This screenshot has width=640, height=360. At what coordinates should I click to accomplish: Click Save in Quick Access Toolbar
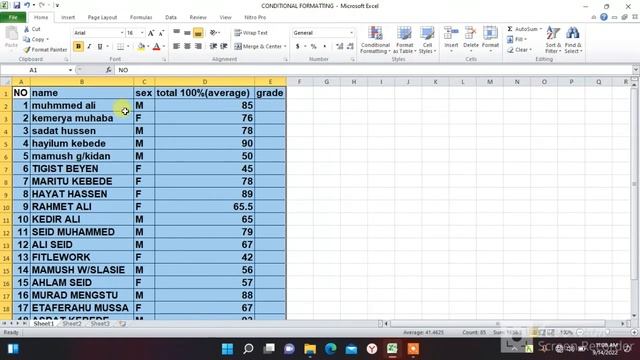pyautogui.click(x=17, y=5)
